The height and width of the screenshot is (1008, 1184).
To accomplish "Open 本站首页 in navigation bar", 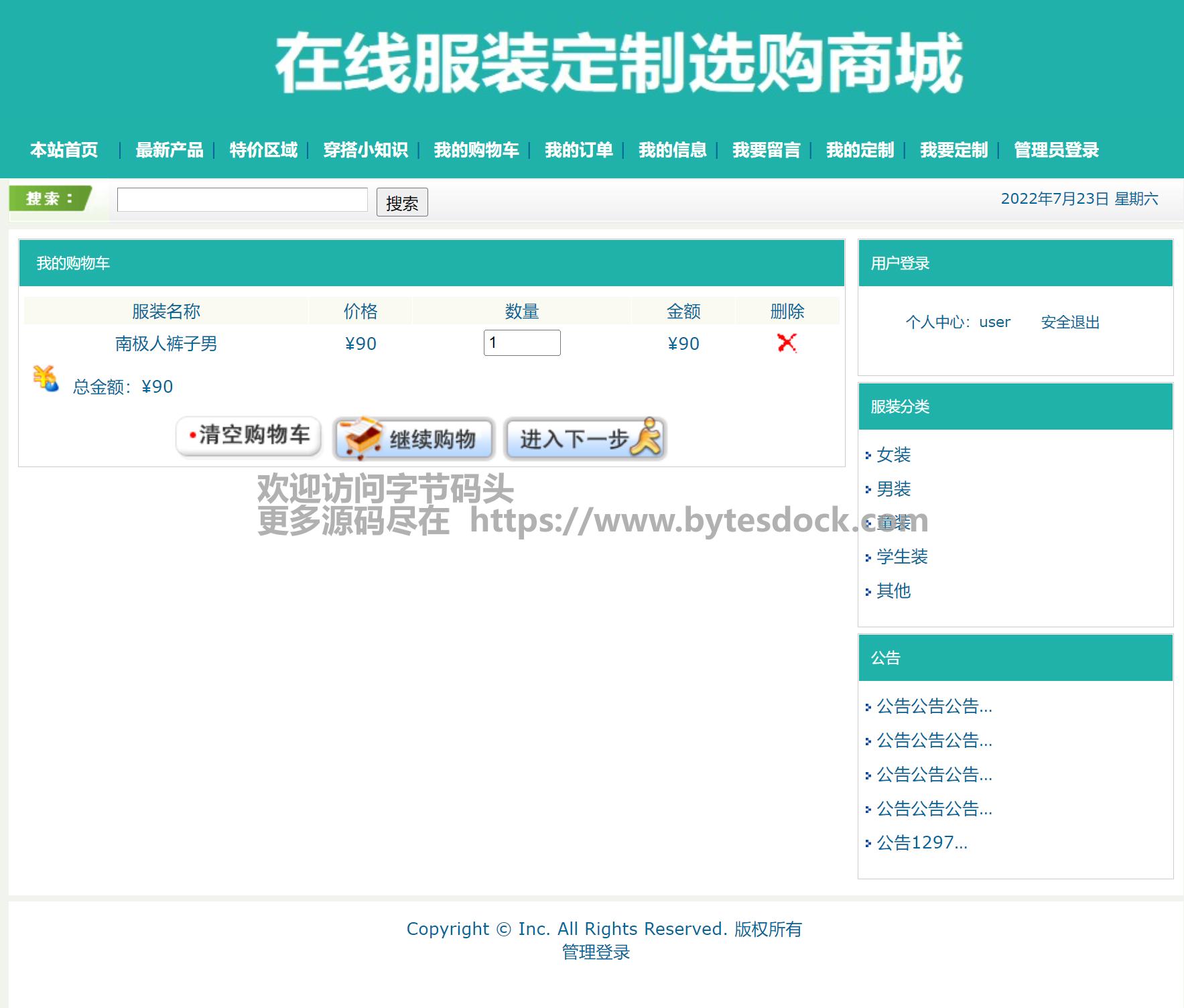I will pyautogui.click(x=64, y=150).
